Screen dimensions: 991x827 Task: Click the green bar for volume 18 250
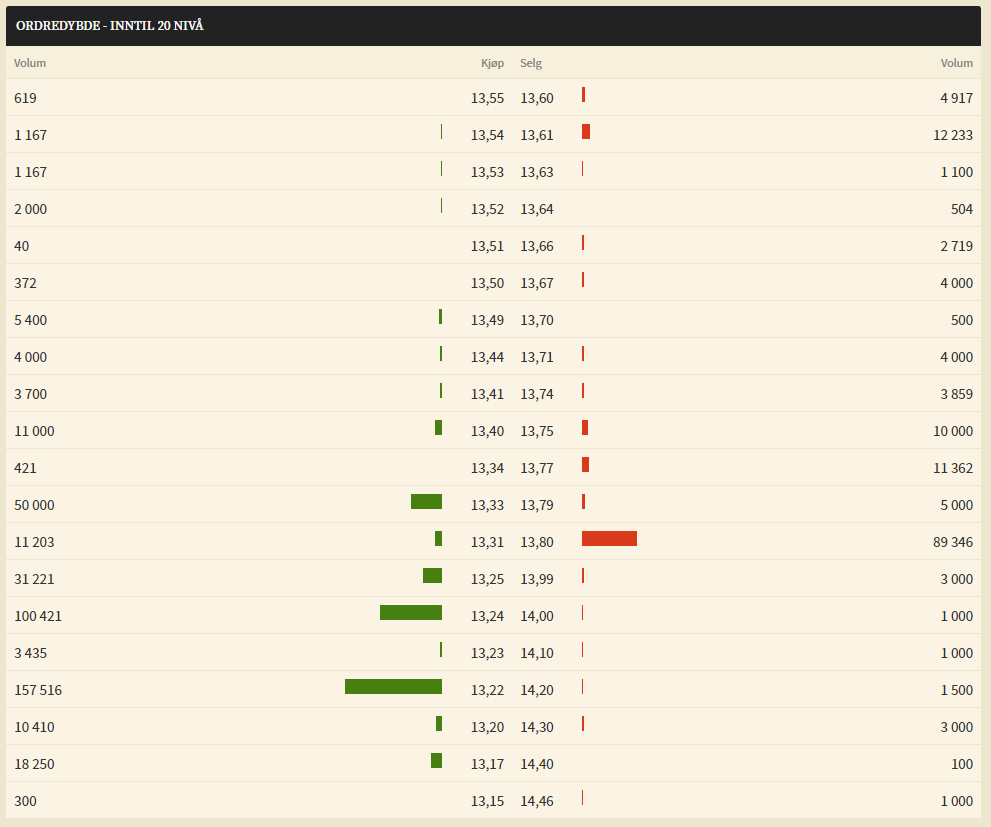(x=436, y=761)
